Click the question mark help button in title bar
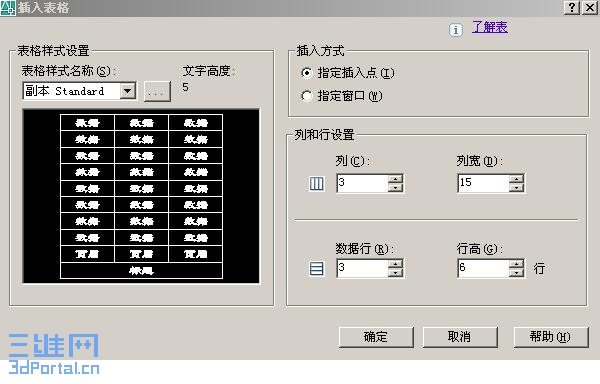600x384 pixels. (x=572, y=7)
